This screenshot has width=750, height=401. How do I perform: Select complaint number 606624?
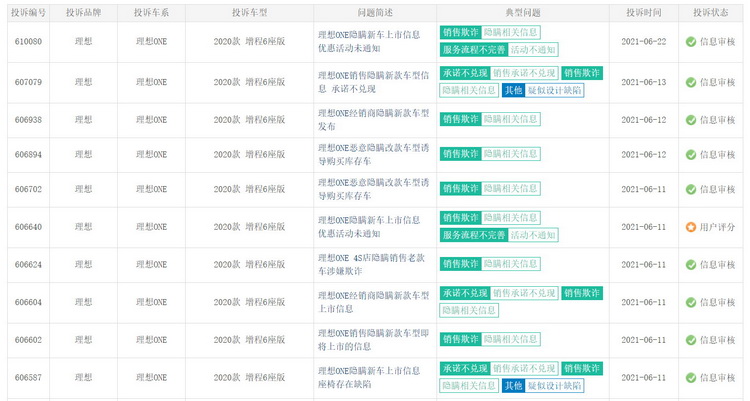(x=28, y=265)
